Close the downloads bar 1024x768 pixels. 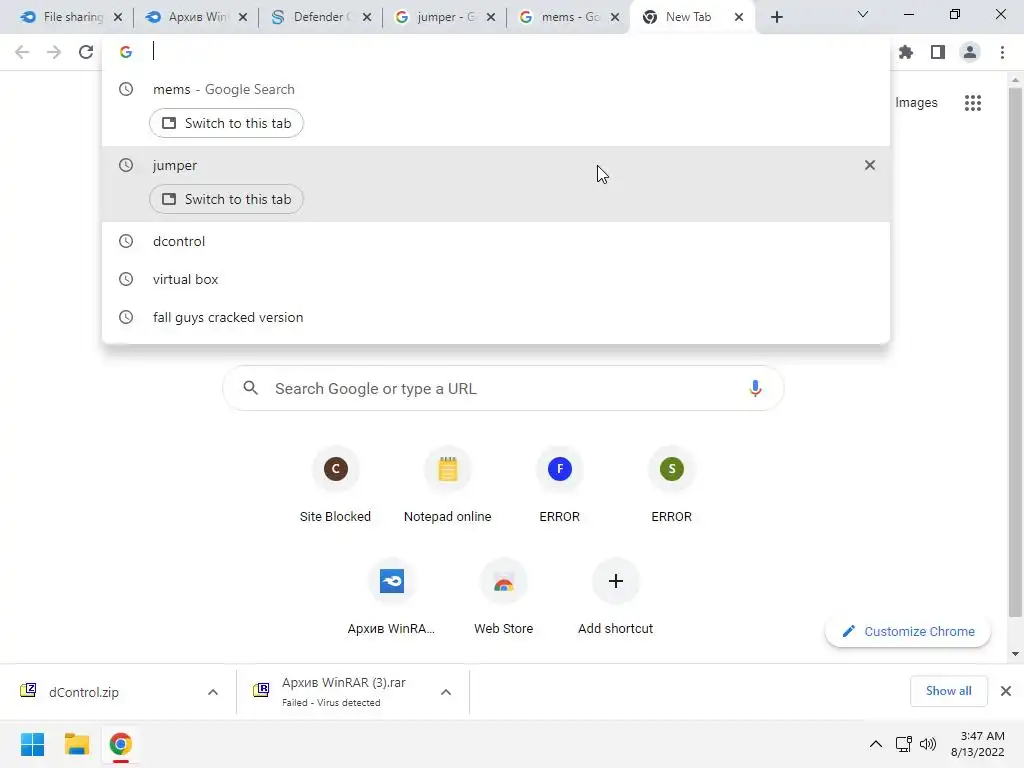pyautogui.click(x=1006, y=691)
